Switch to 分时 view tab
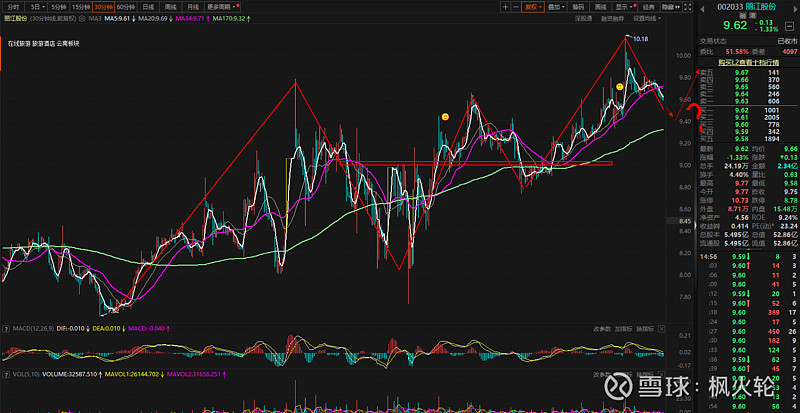This screenshot has height=413, width=800. pos(13,6)
